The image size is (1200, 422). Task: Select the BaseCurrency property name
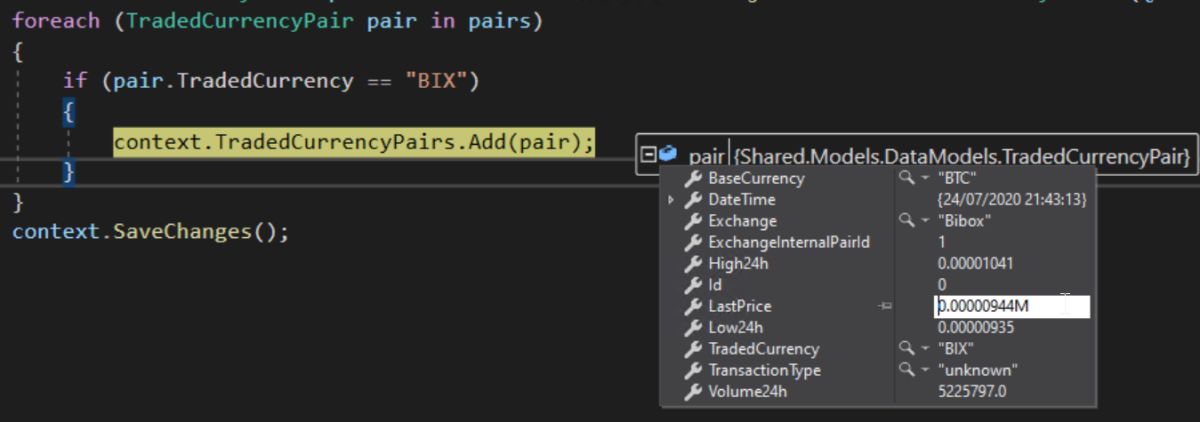pyautogui.click(x=756, y=179)
